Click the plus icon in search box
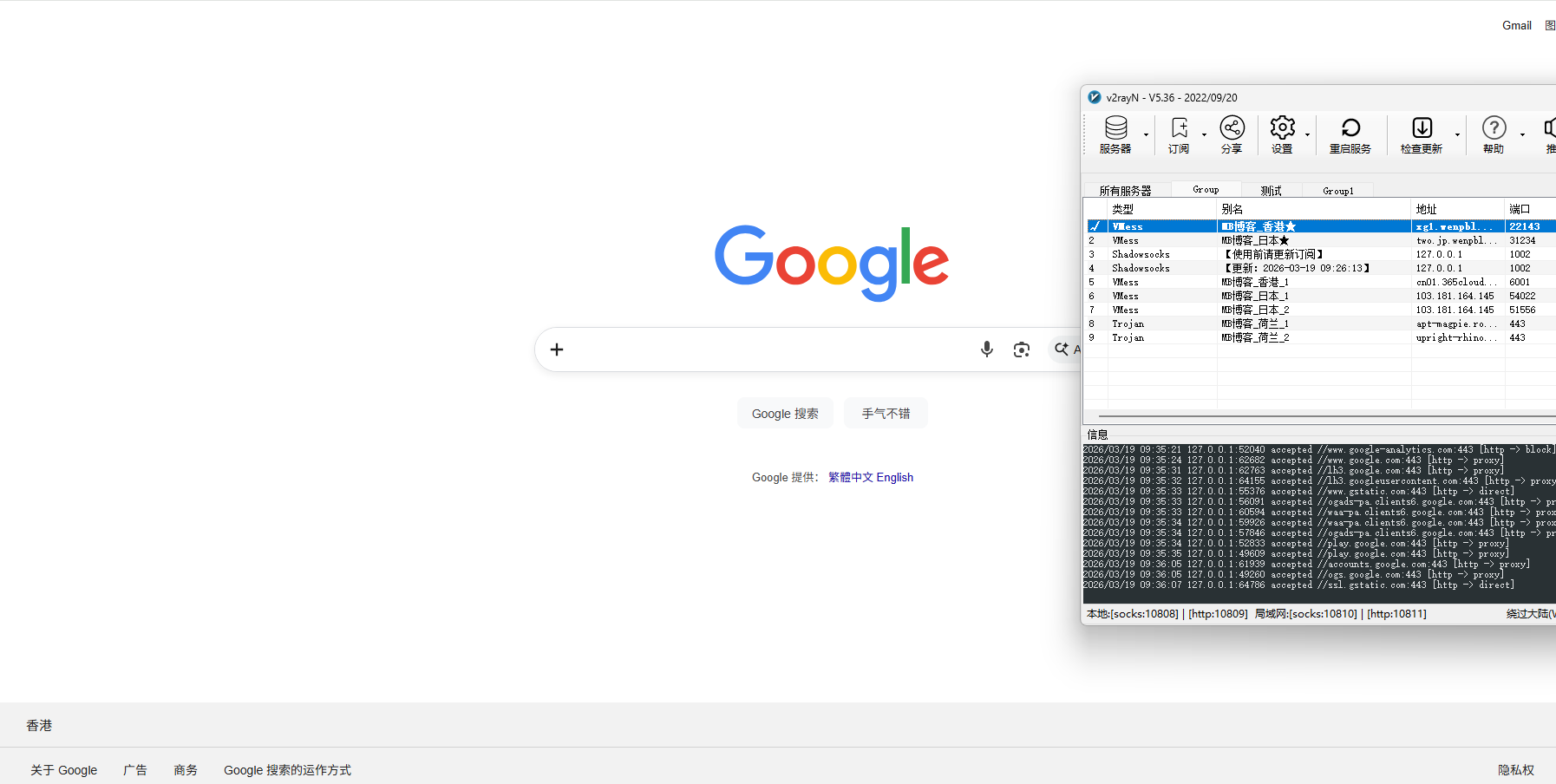Screen dimensions: 1556x784 pos(557,350)
